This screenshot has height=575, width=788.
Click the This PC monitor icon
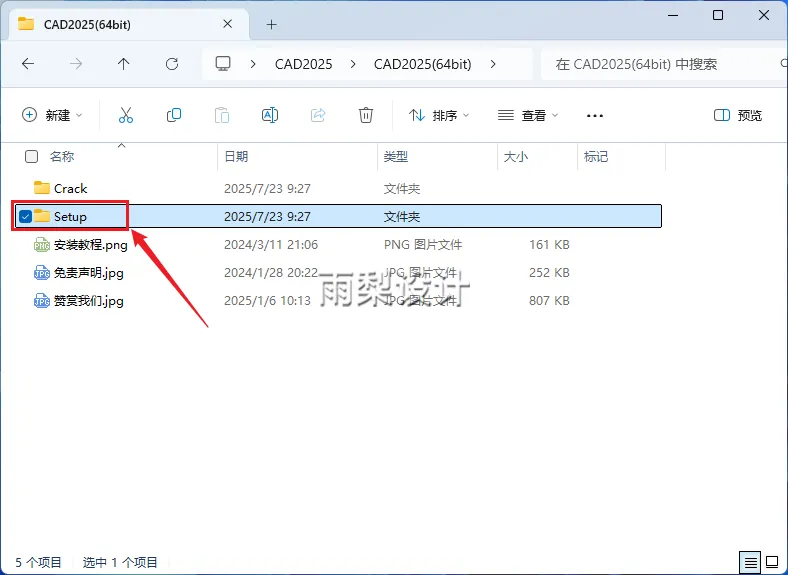point(223,63)
